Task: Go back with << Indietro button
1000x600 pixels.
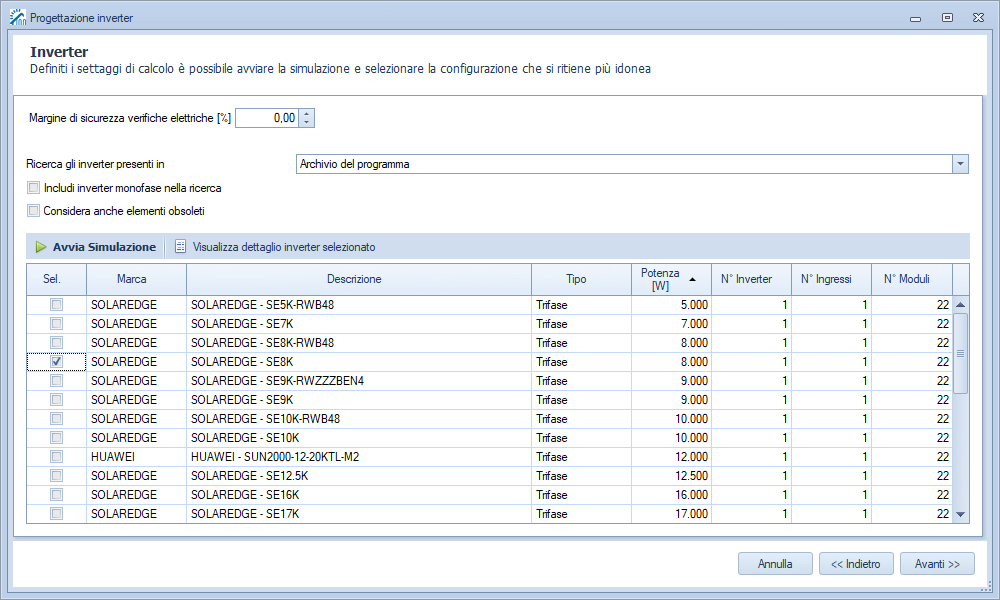Action: point(856,564)
